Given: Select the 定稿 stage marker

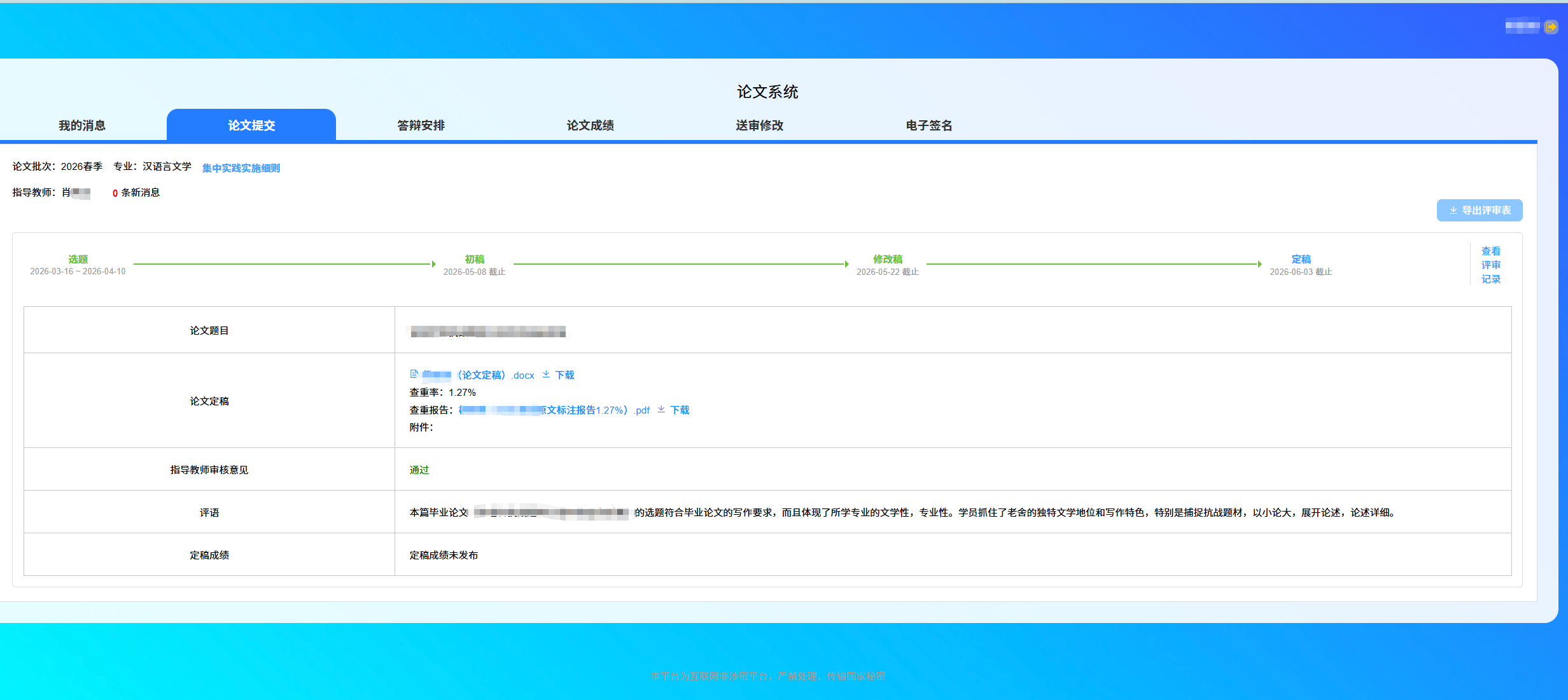Looking at the screenshot, I should (x=1301, y=259).
